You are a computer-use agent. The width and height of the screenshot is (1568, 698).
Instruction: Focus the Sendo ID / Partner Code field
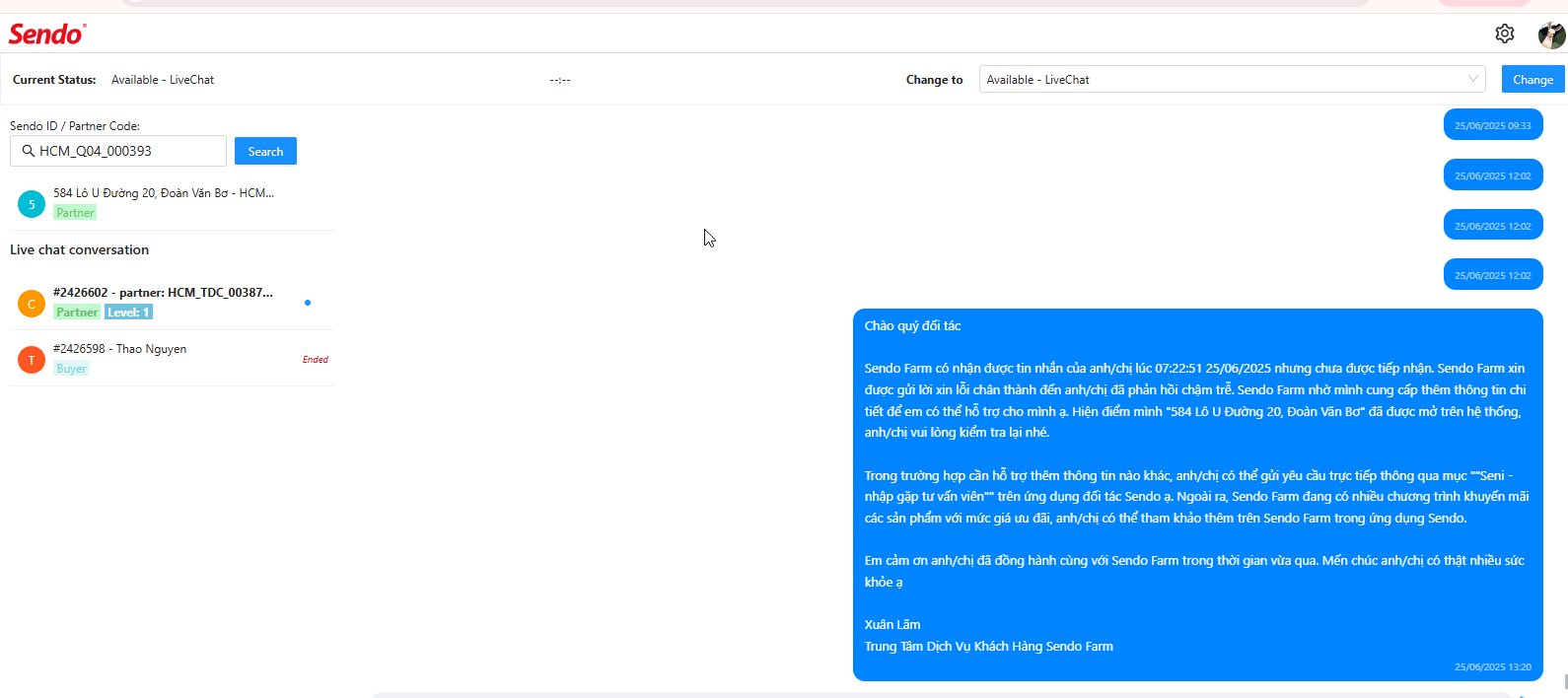(x=118, y=151)
